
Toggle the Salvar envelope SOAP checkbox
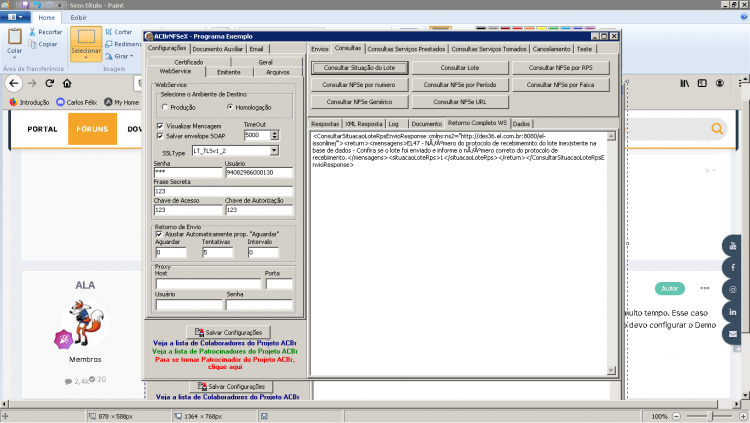(160, 136)
